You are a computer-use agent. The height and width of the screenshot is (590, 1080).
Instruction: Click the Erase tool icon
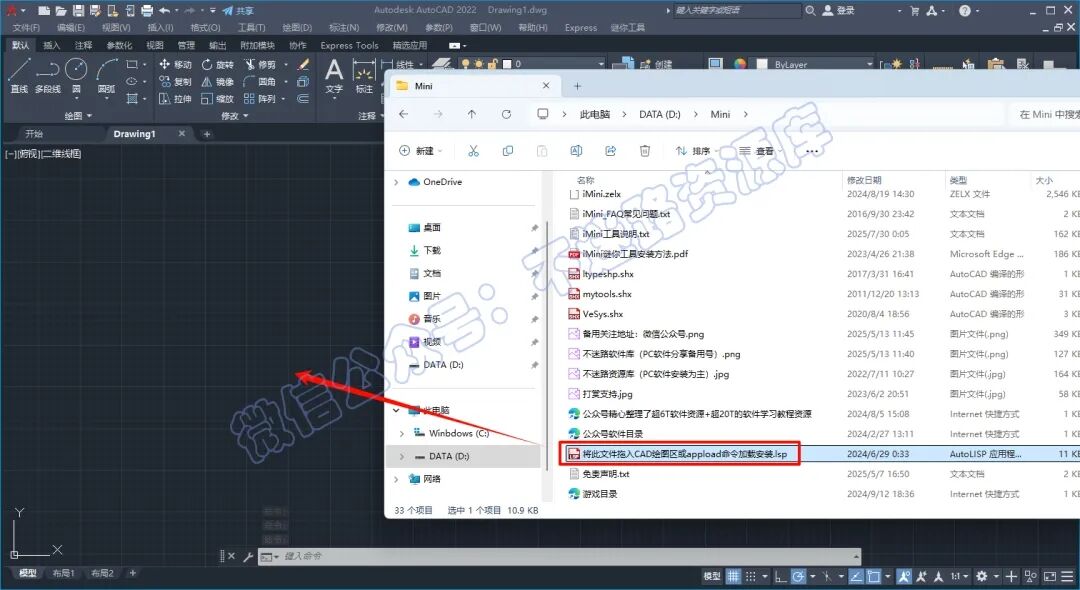pyautogui.click(x=303, y=64)
